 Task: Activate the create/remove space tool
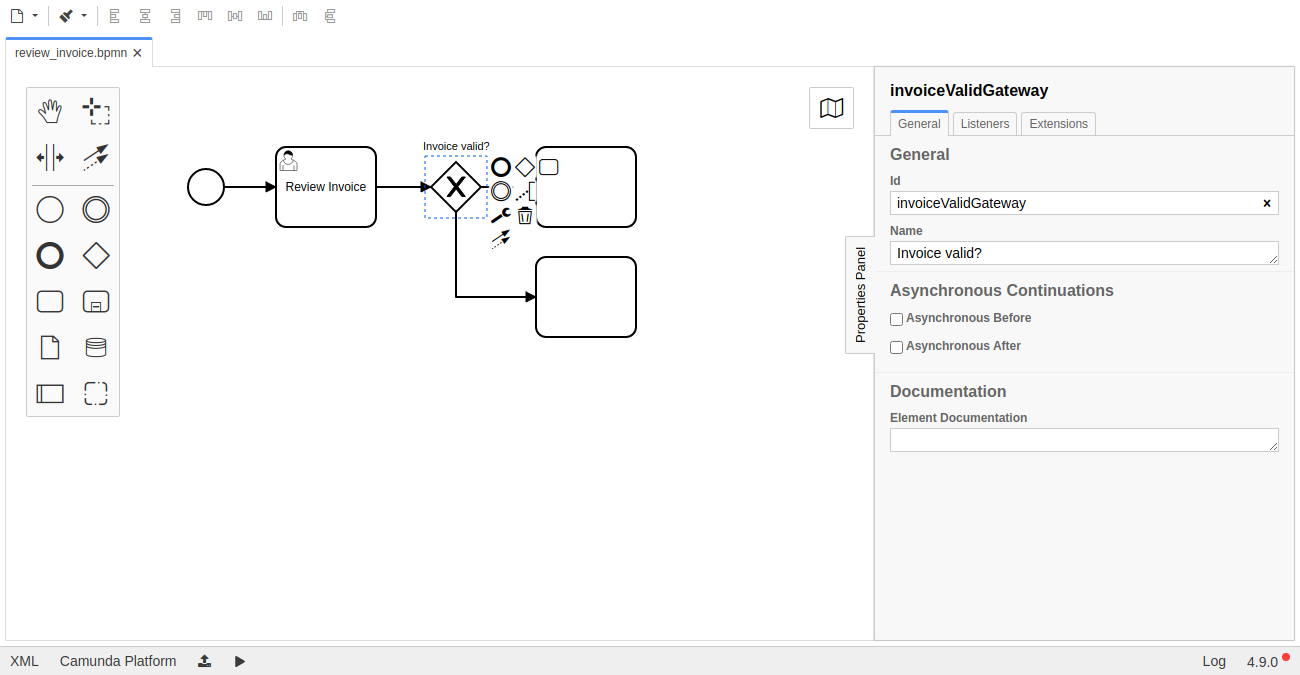(x=50, y=157)
